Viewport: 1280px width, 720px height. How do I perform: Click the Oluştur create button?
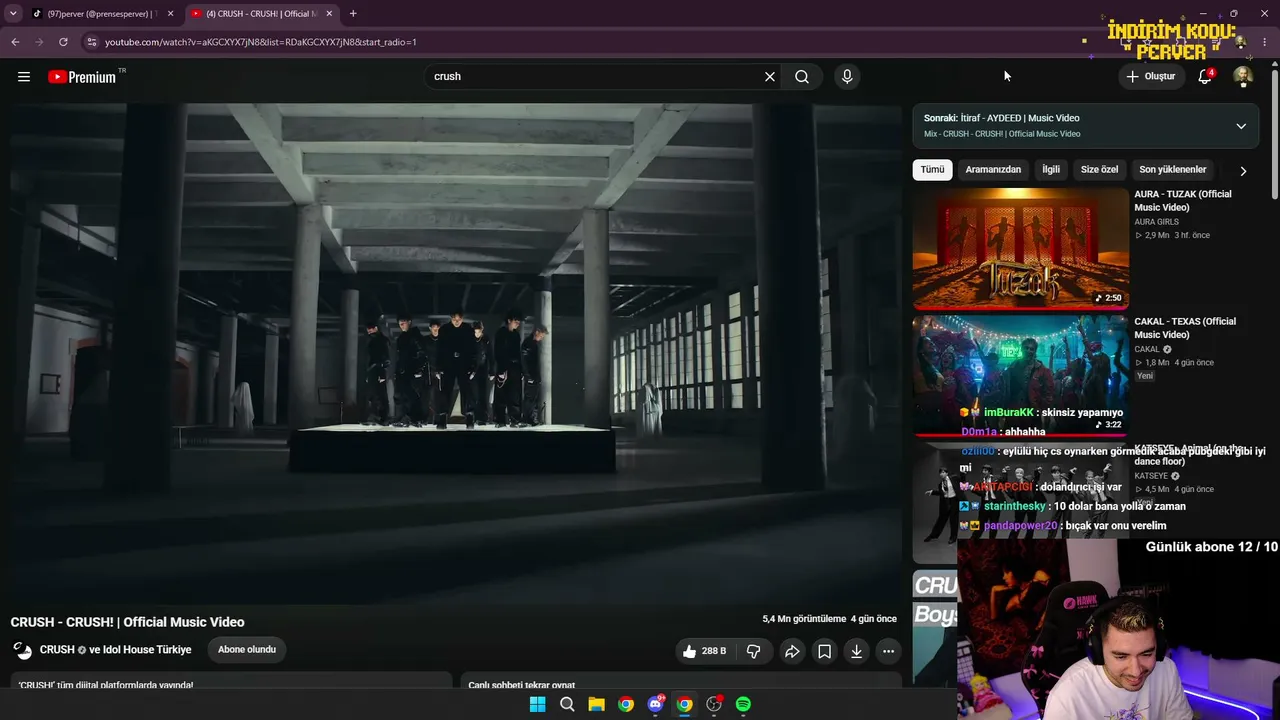tap(1150, 76)
